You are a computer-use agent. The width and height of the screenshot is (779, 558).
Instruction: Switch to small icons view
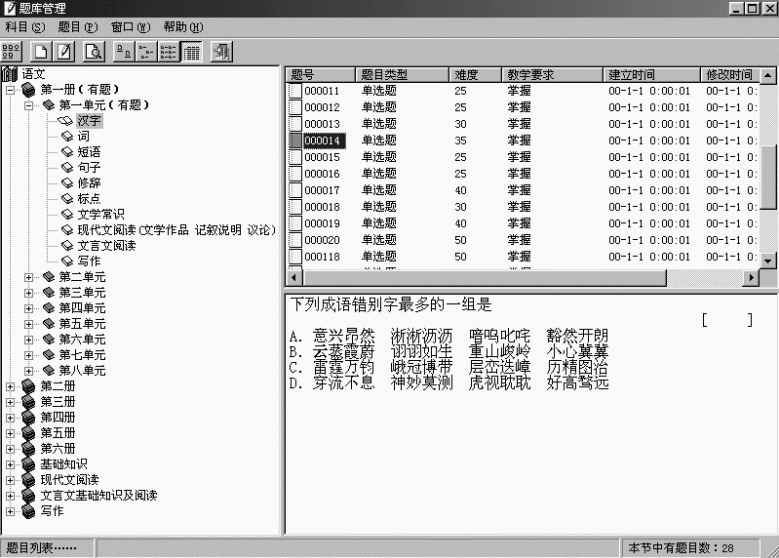(146, 51)
